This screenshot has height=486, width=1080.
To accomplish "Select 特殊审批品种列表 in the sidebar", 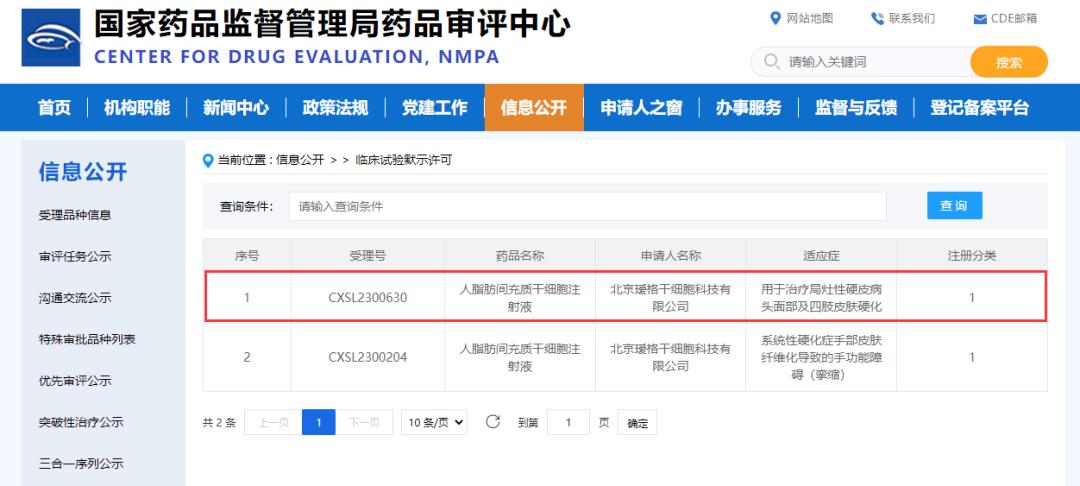I will pyautogui.click(x=87, y=339).
